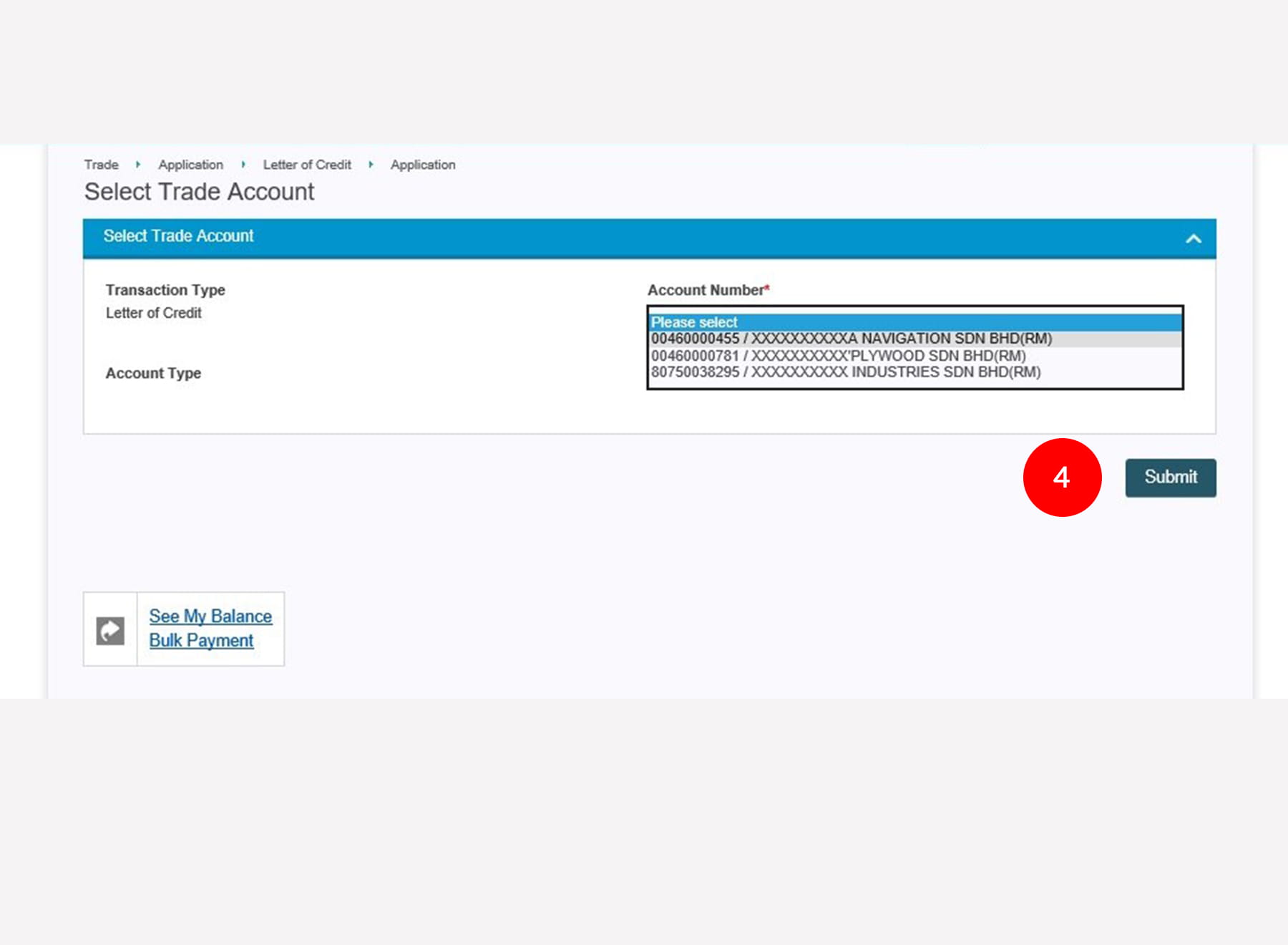Collapse the Select Trade Account panel chevron
Viewport: 1288px width, 945px height.
click(1193, 239)
